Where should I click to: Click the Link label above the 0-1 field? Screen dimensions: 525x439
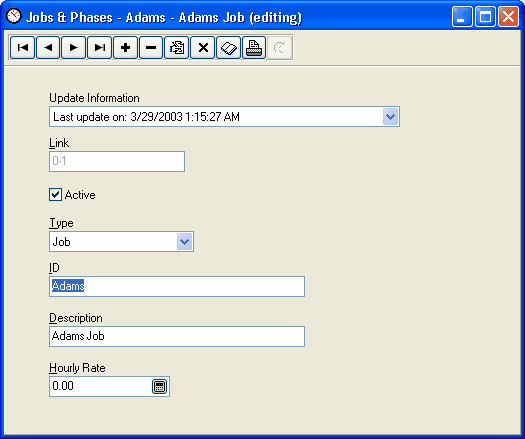(x=59, y=143)
